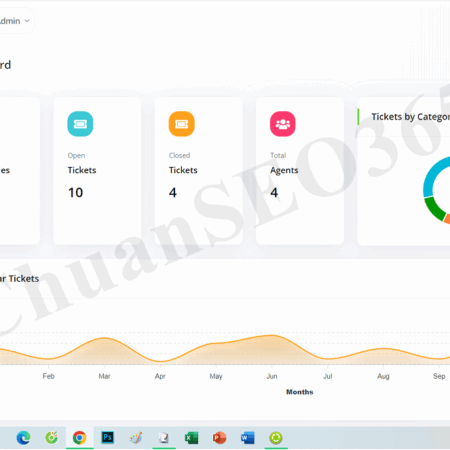Click the green segment of the donut chart
Image resolution: width=450 pixels, height=450 pixels.
point(434,209)
